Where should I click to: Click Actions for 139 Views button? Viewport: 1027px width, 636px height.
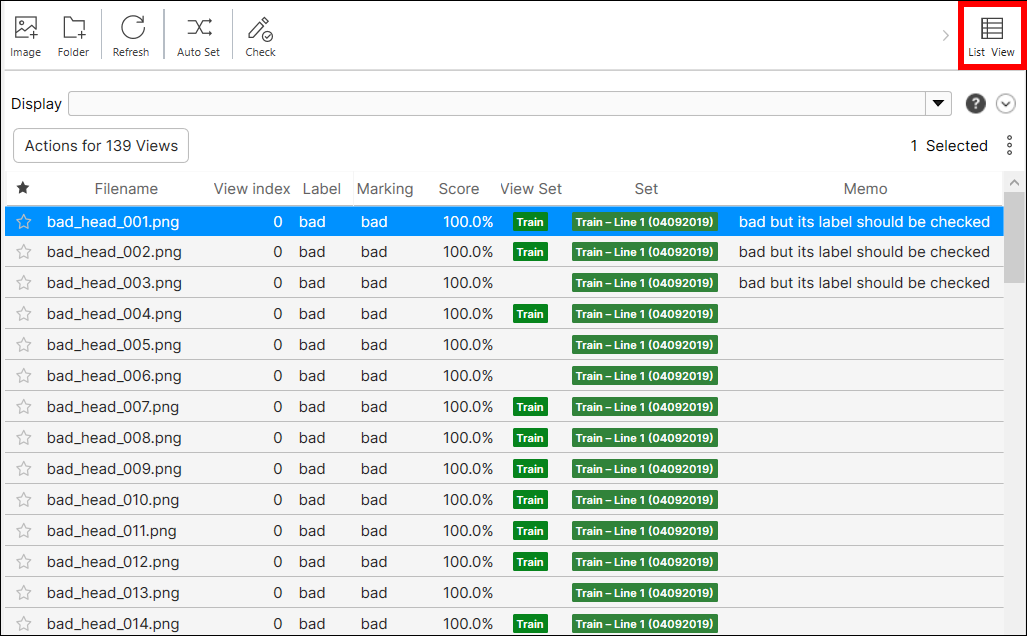[x=101, y=146]
